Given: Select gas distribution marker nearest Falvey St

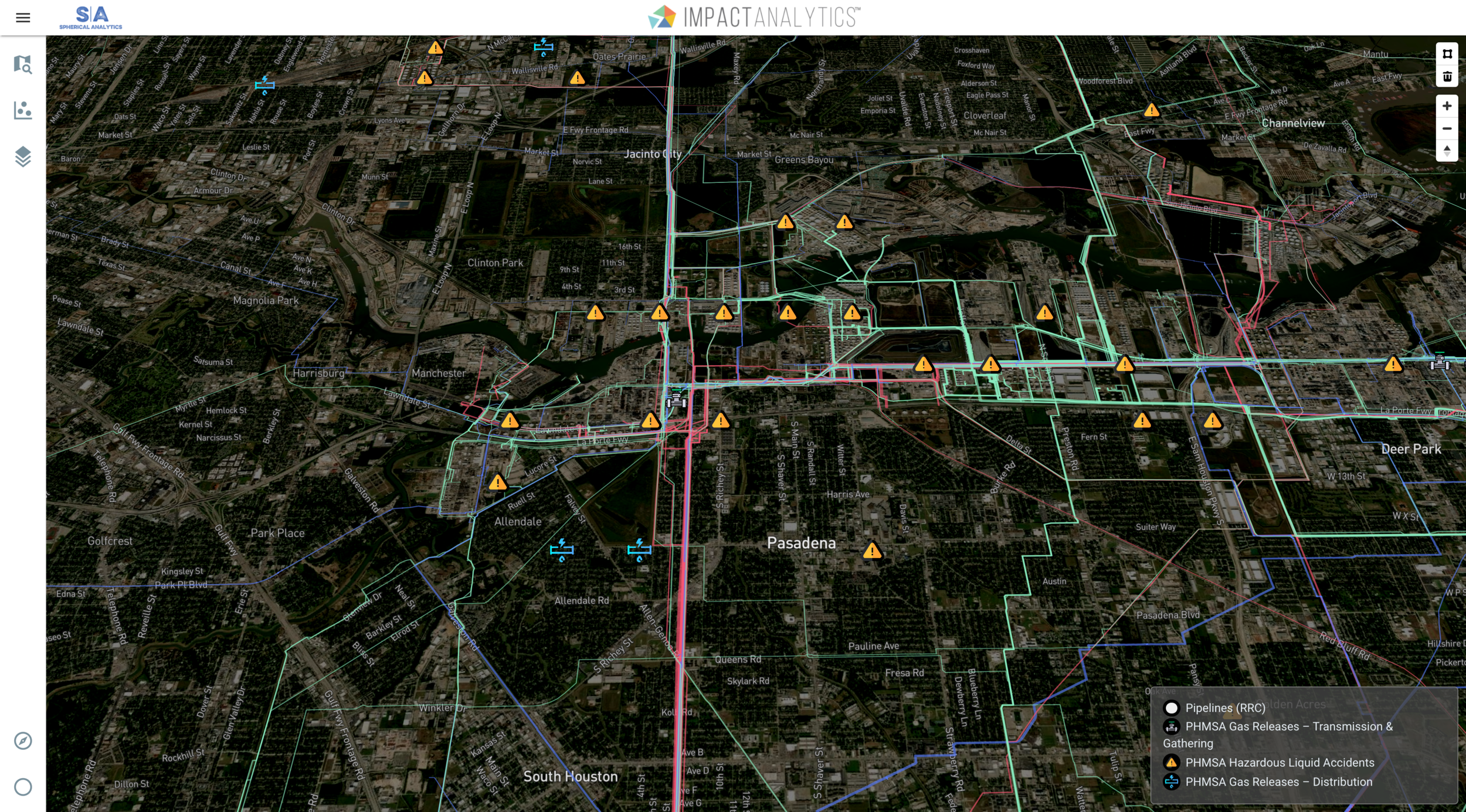Looking at the screenshot, I should [562, 550].
